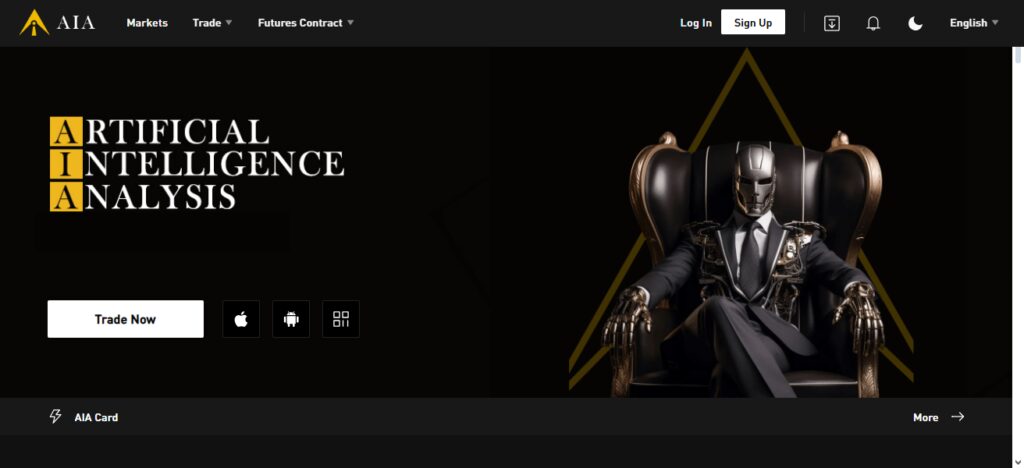
Task: Open the download icon in the header
Action: [831, 23]
